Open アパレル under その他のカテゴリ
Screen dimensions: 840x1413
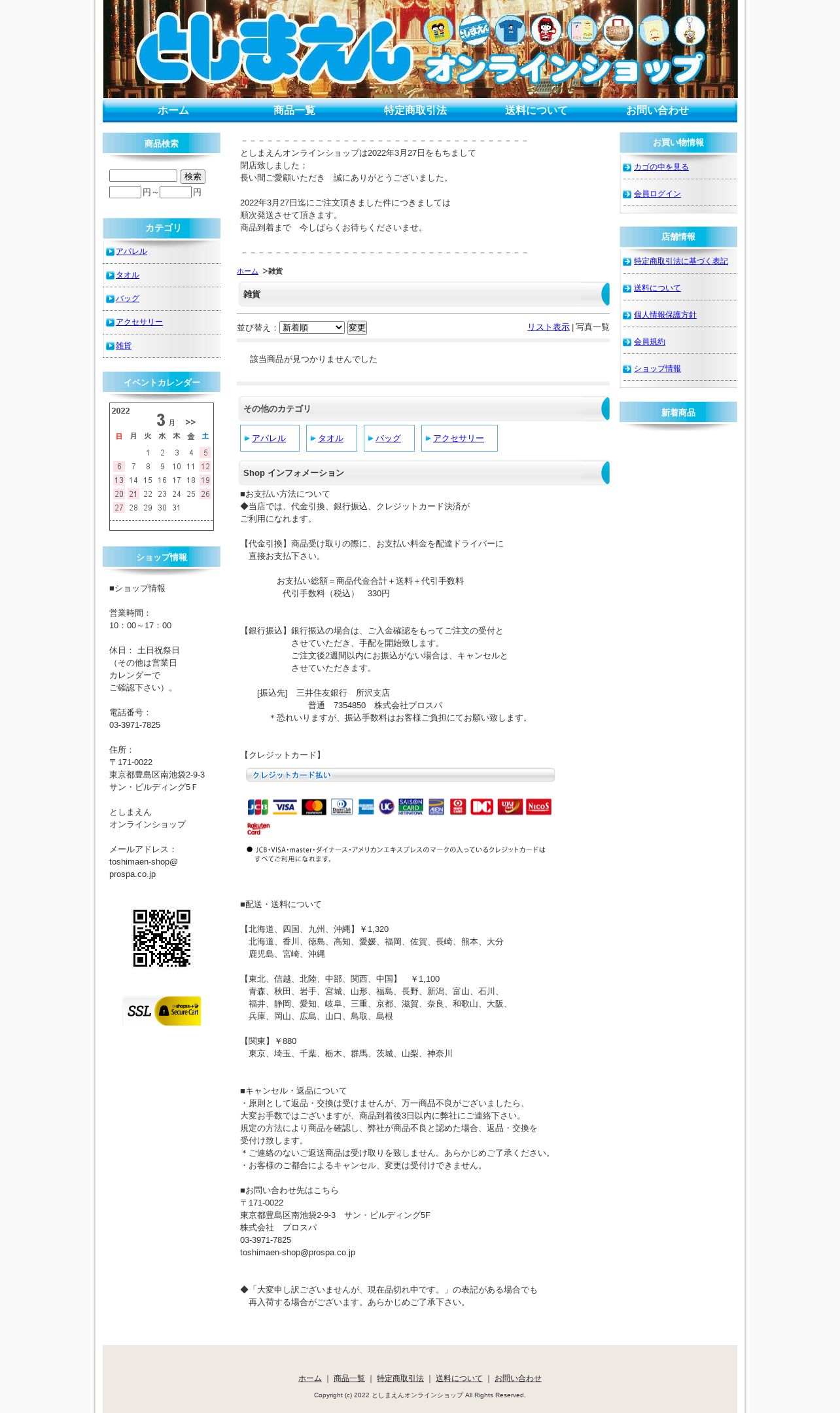point(269,438)
